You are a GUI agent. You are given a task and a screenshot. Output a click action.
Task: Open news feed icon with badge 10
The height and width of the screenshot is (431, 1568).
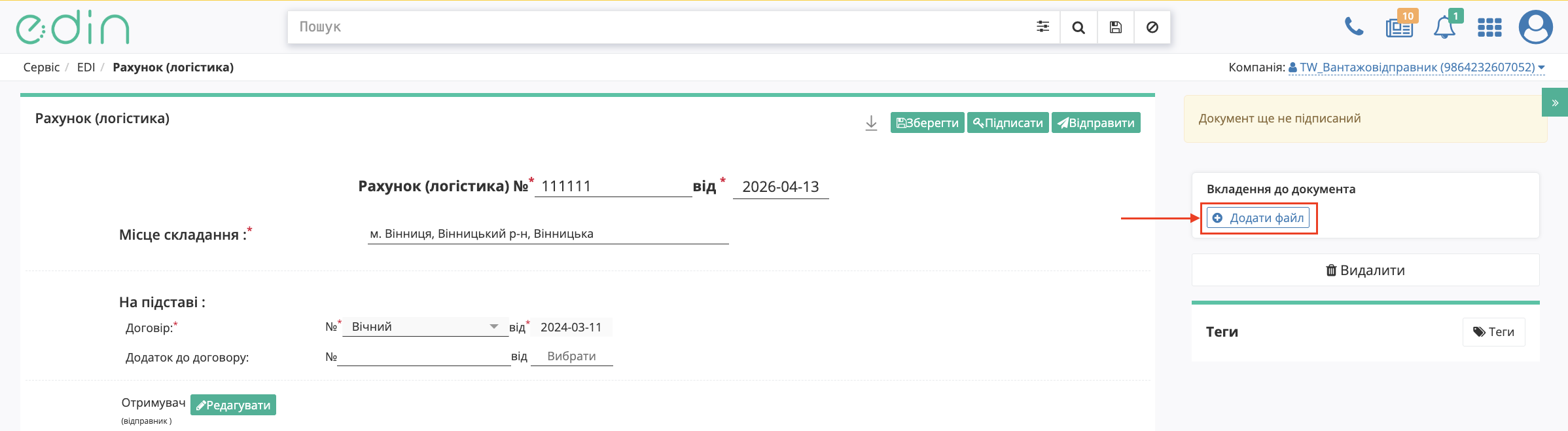(1399, 28)
